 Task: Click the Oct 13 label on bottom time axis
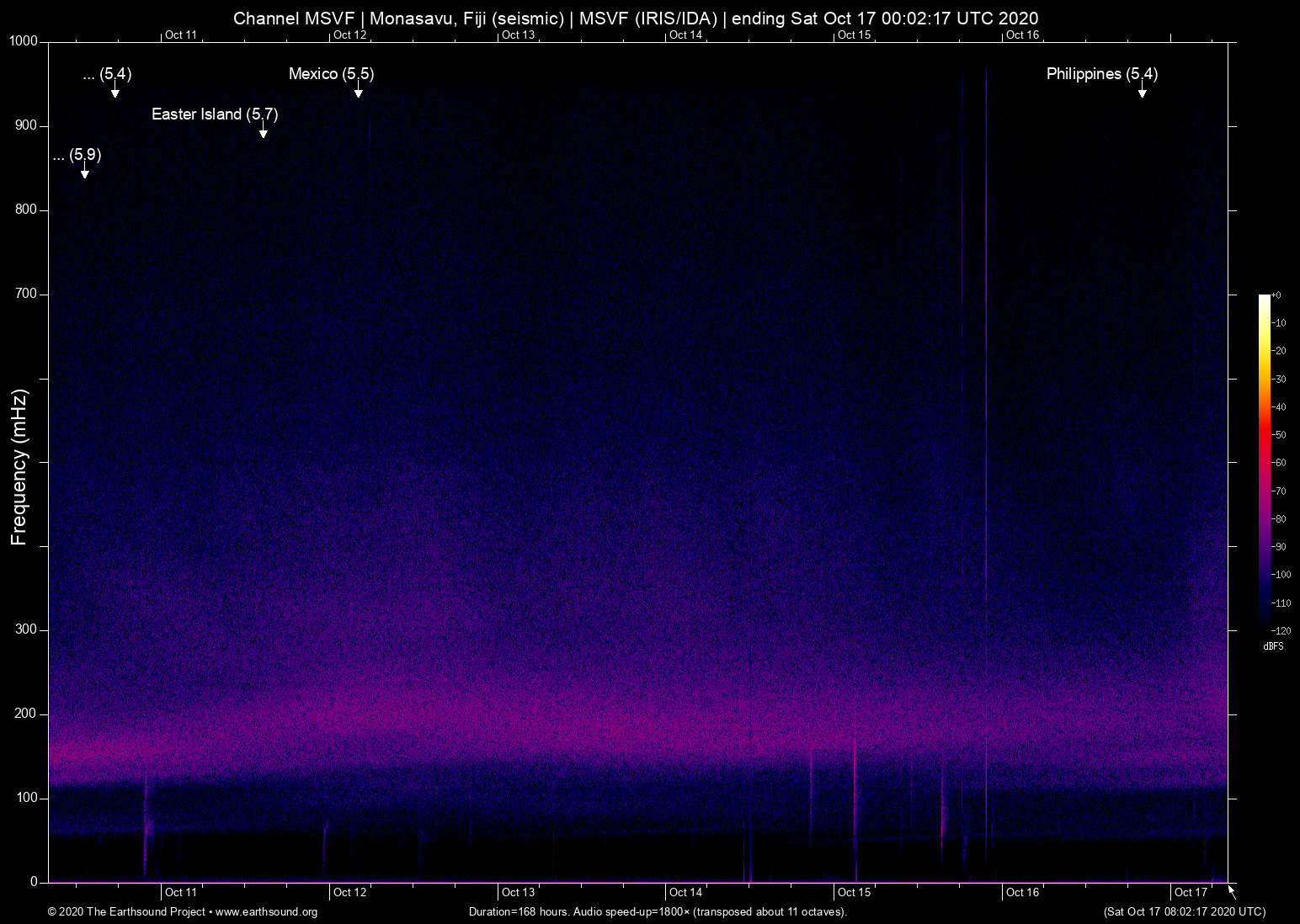pyautogui.click(x=518, y=892)
